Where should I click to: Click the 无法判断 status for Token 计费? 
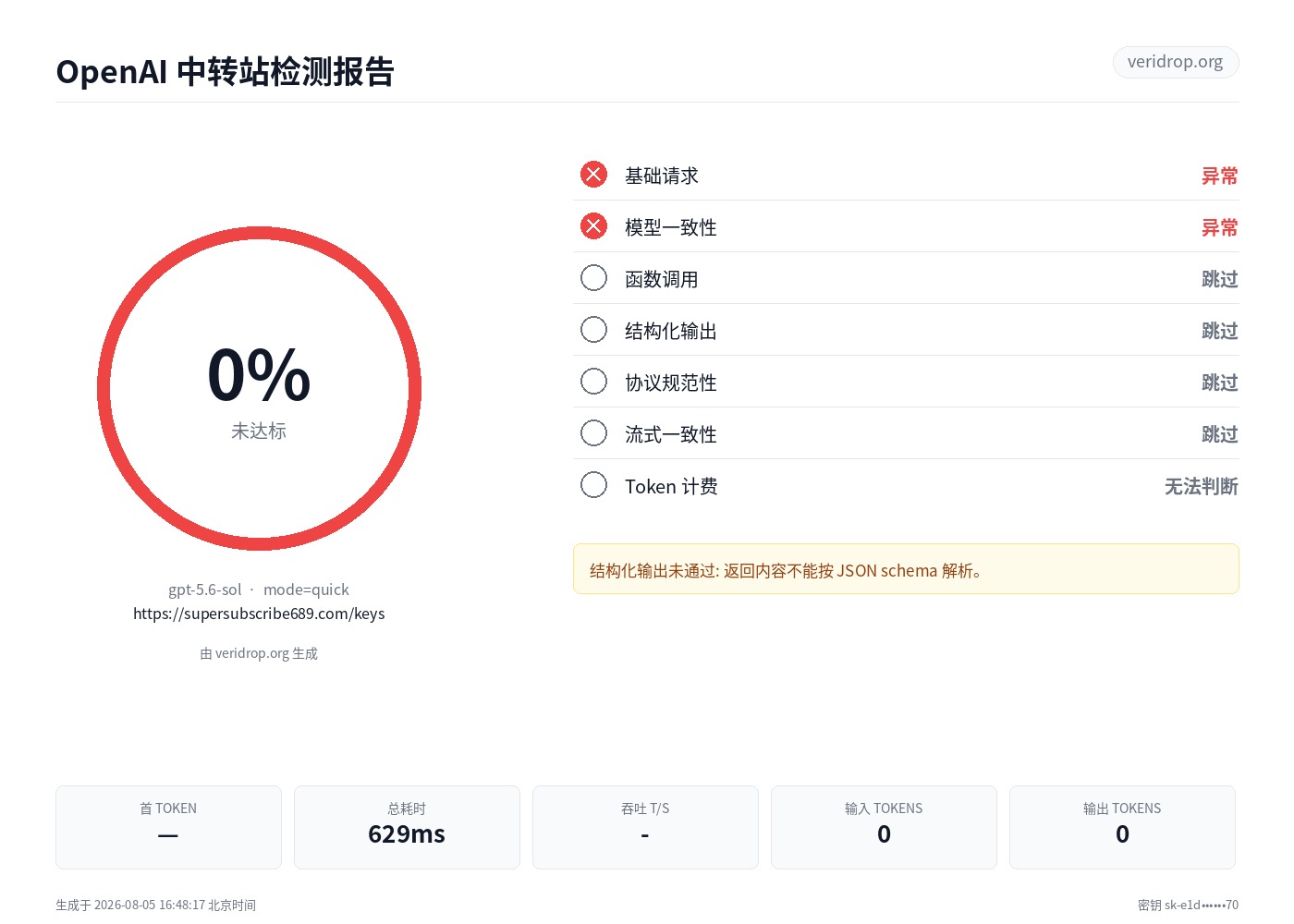(1201, 486)
